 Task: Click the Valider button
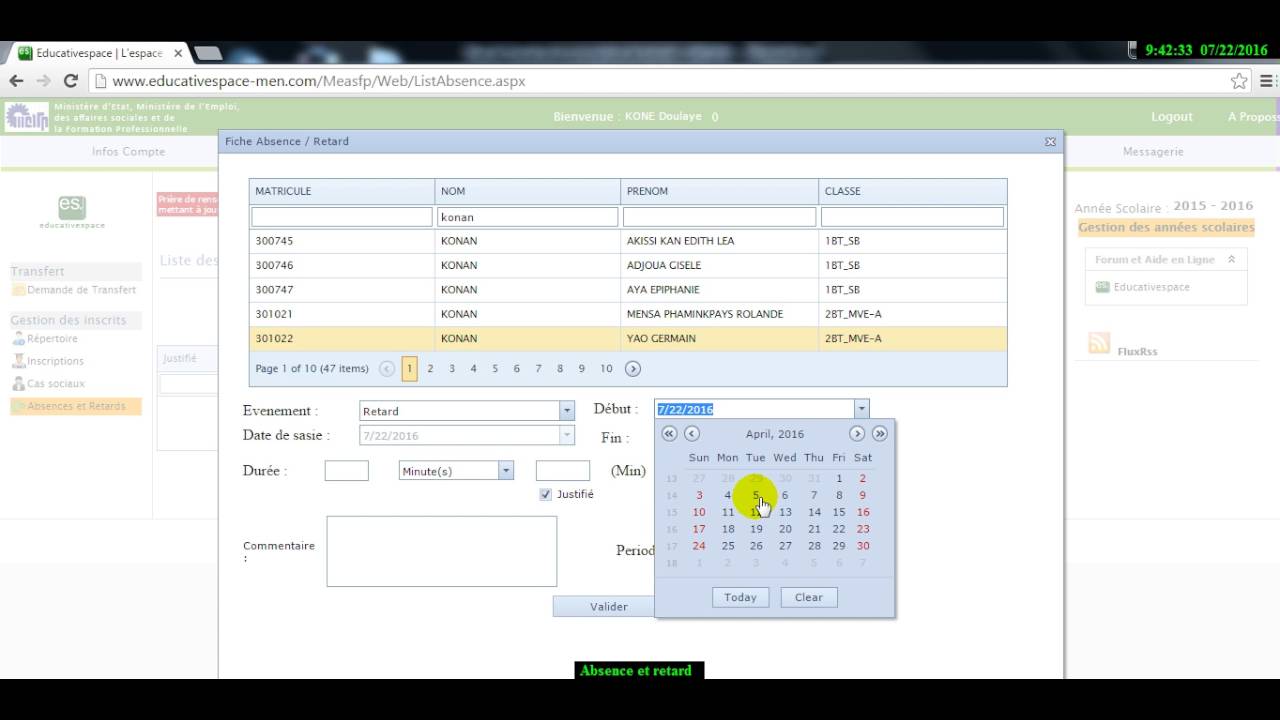[x=608, y=606]
